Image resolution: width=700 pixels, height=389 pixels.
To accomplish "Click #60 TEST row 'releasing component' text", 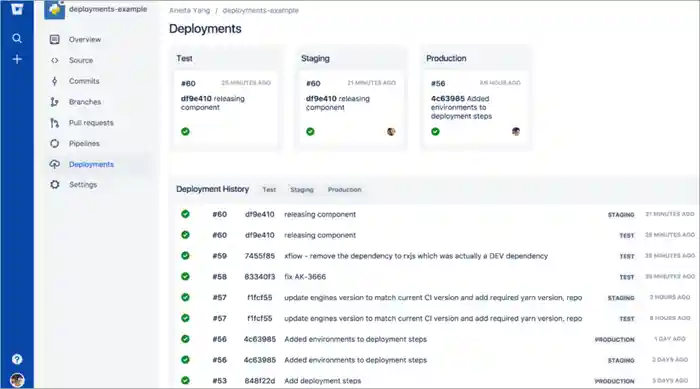I will click(x=320, y=235).
